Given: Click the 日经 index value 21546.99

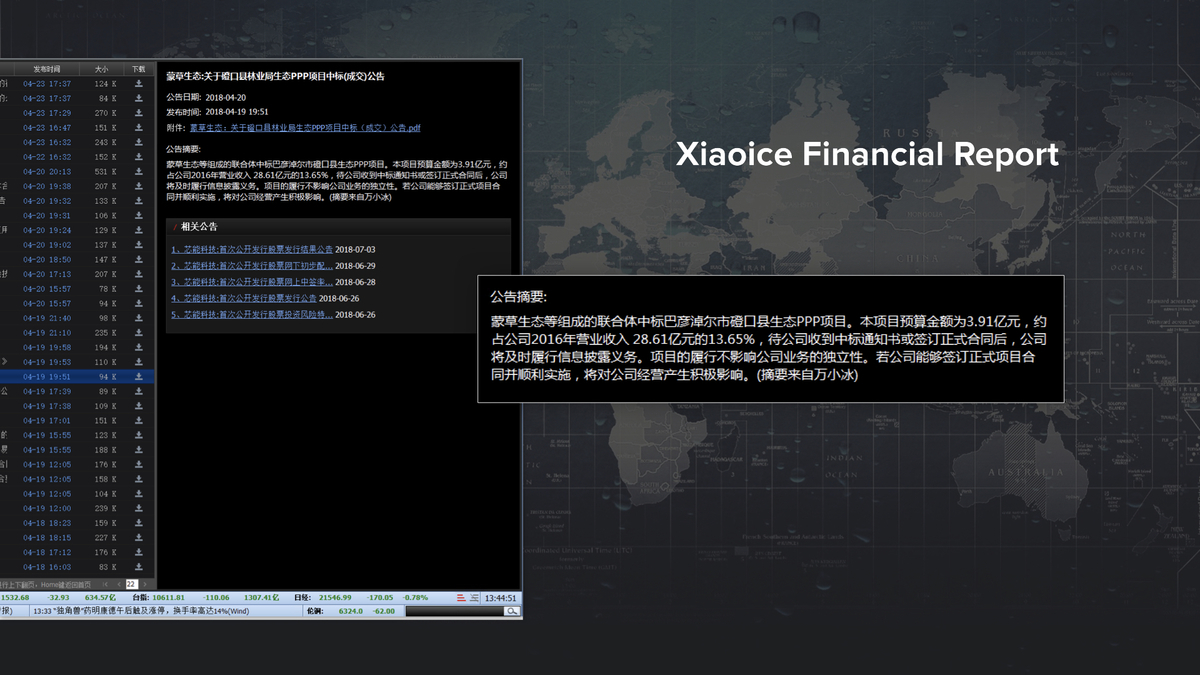Looking at the screenshot, I should (333, 597).
